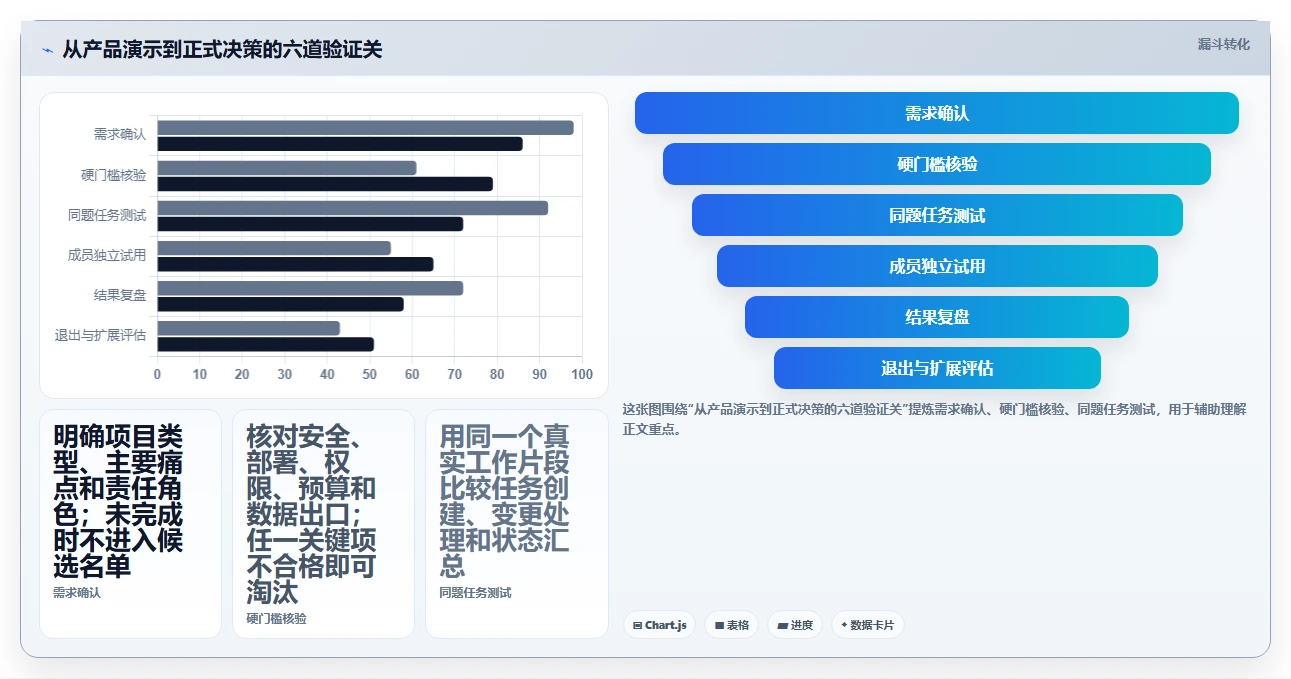The image size is (1291, 679).
Task: Click the 硬门槛核验 caption under second card
Action: point(277,619)
